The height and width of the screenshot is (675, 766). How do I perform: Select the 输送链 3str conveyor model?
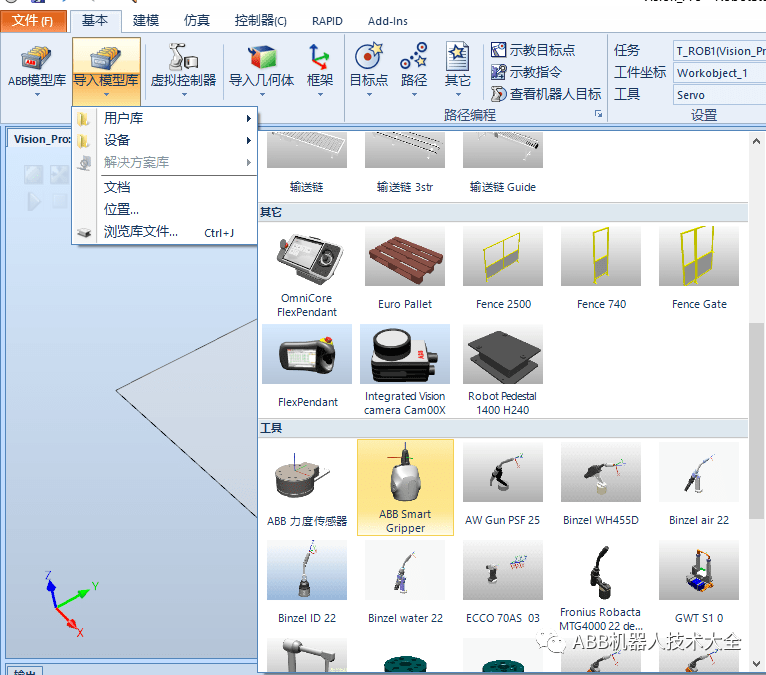(405, 163)
